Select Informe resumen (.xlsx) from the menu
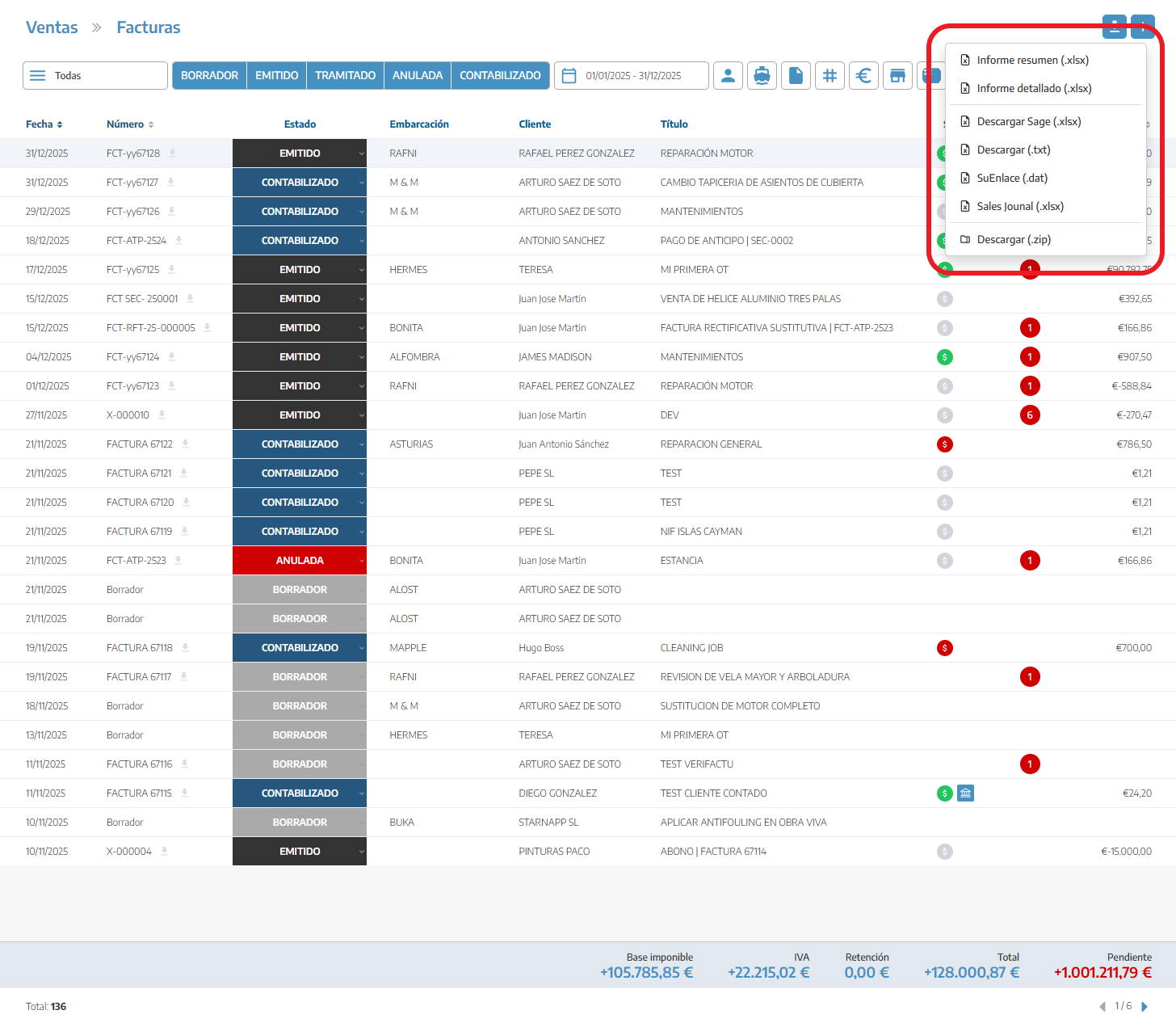 1045,60
